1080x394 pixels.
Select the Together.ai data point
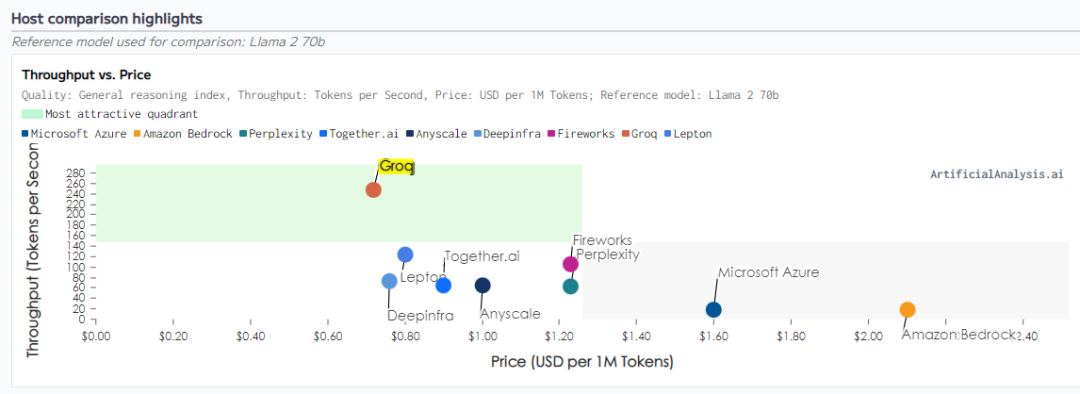tap(443, 285)
